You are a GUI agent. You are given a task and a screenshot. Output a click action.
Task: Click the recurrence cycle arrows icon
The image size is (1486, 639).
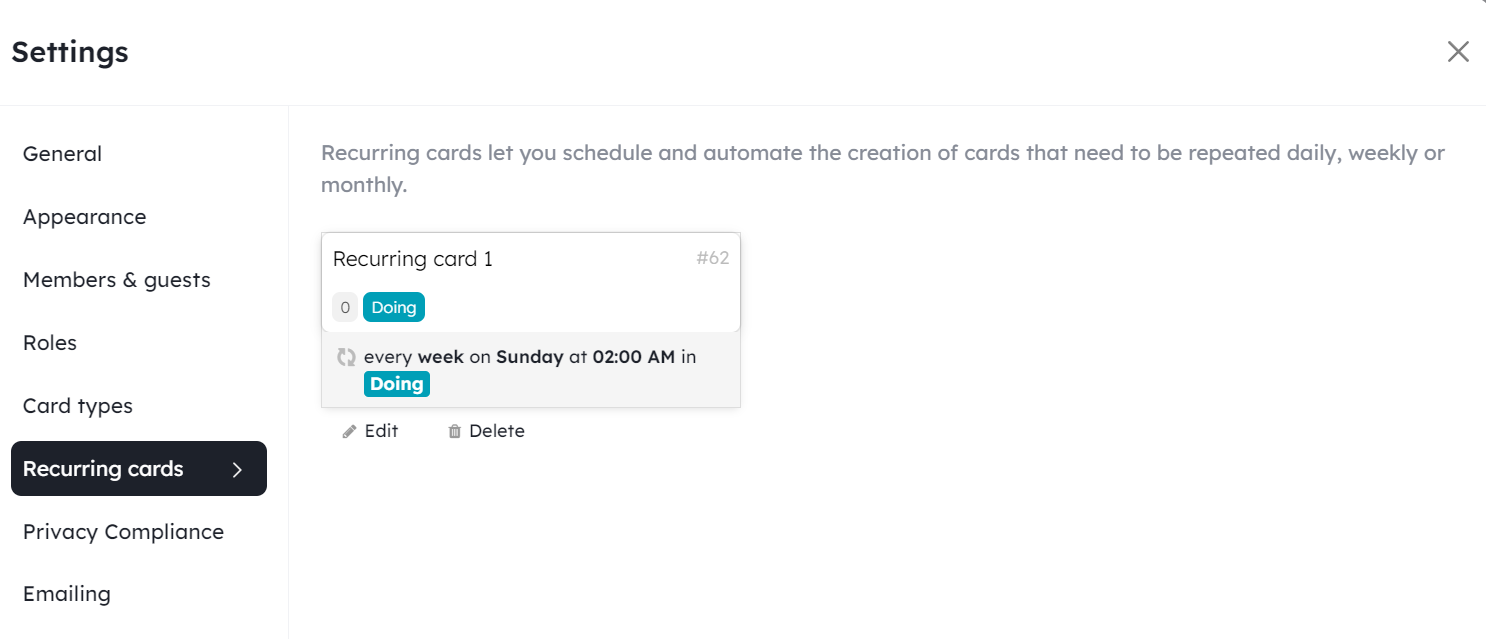[x=346, y=357]
